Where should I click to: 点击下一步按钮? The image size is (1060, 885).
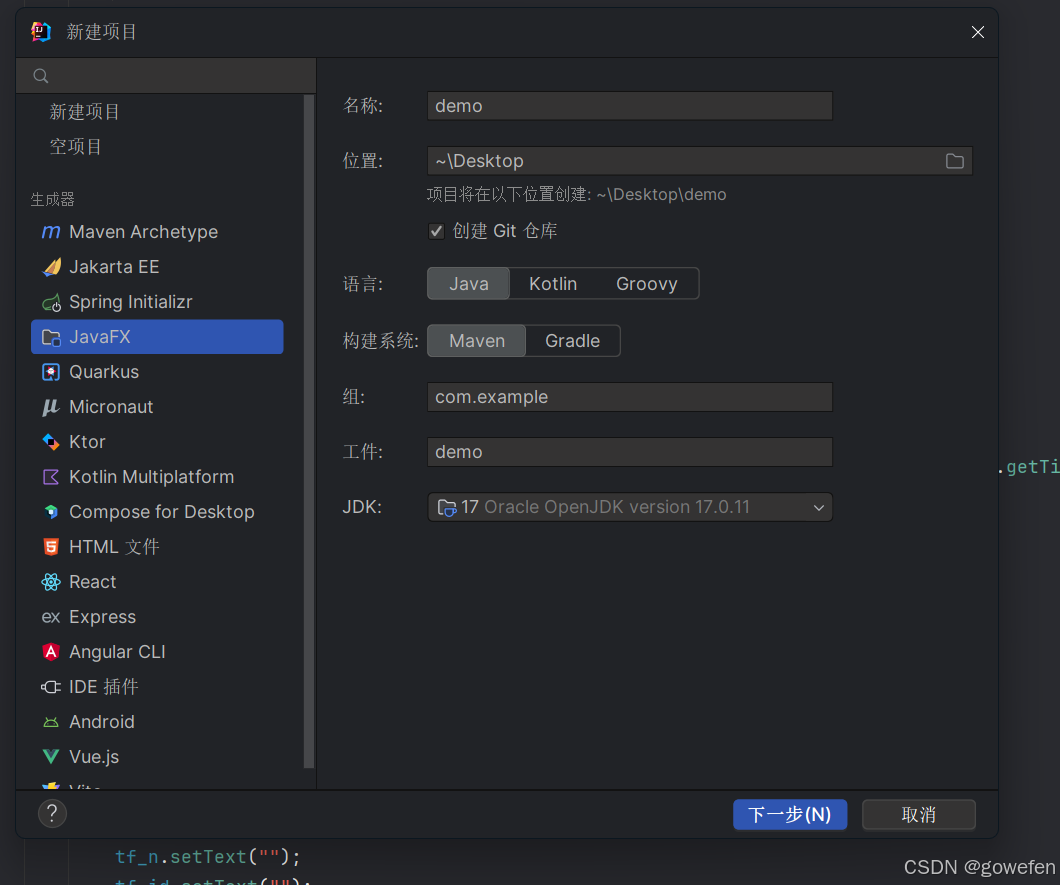[789, 814]
